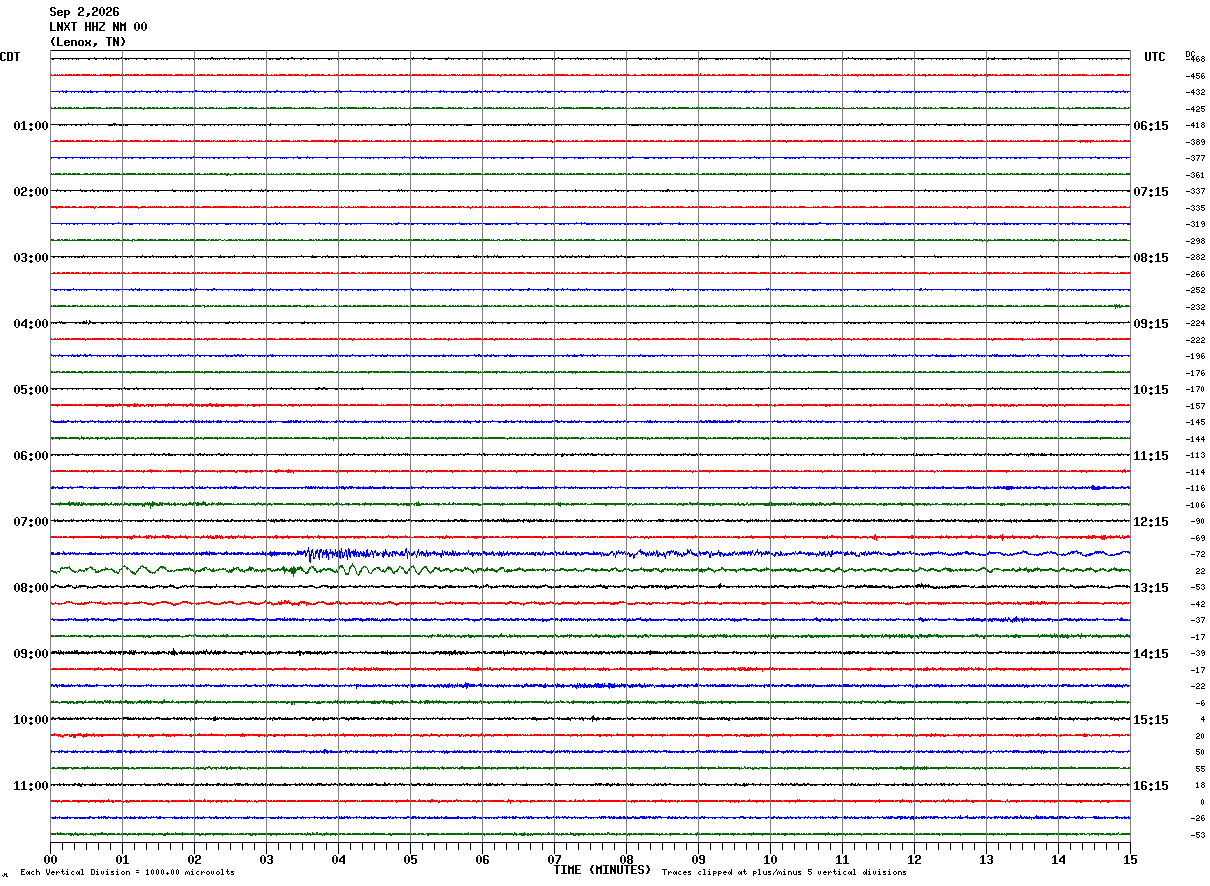Click the station title LNXT HHZ NM 00
This screenshot has width=1210, height=886.
click(x=98, y=27)
